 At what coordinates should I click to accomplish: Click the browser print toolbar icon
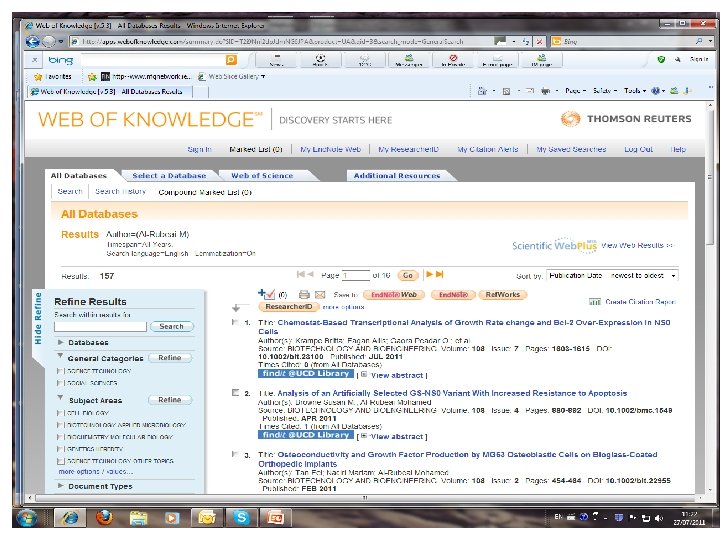(x=546, y=90)
